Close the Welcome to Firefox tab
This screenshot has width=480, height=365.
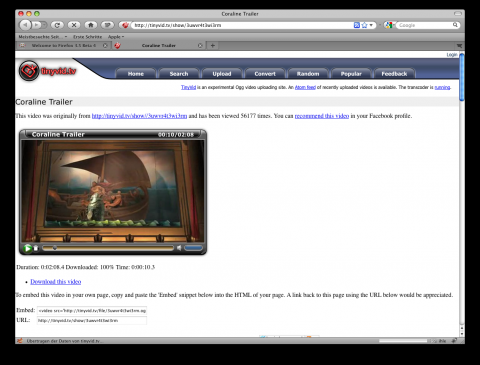click(105, 45)
